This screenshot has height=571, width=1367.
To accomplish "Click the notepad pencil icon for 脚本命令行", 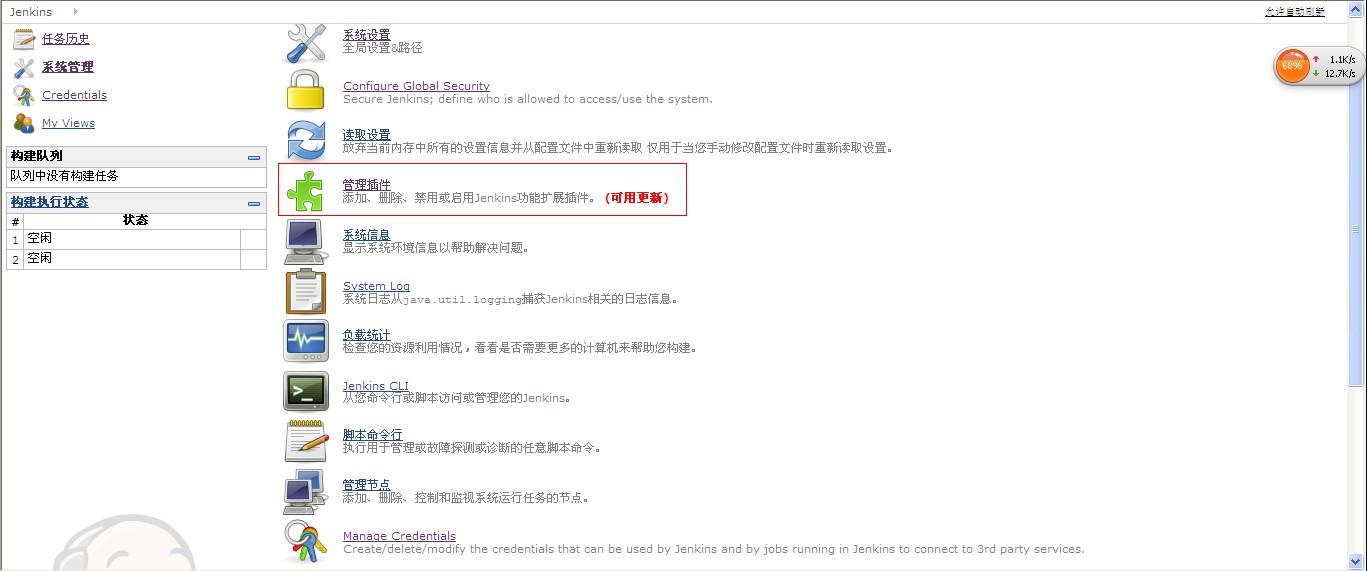I will pyautogui.click(x=305, y=441).
